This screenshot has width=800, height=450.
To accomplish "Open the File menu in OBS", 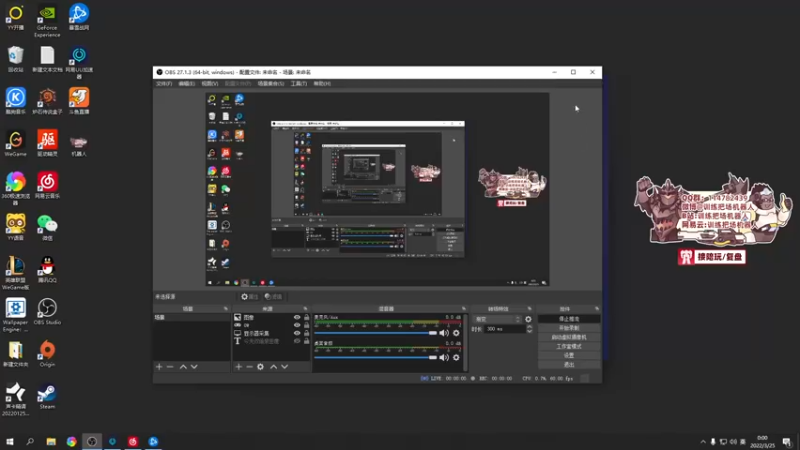I will coord(164,84).
